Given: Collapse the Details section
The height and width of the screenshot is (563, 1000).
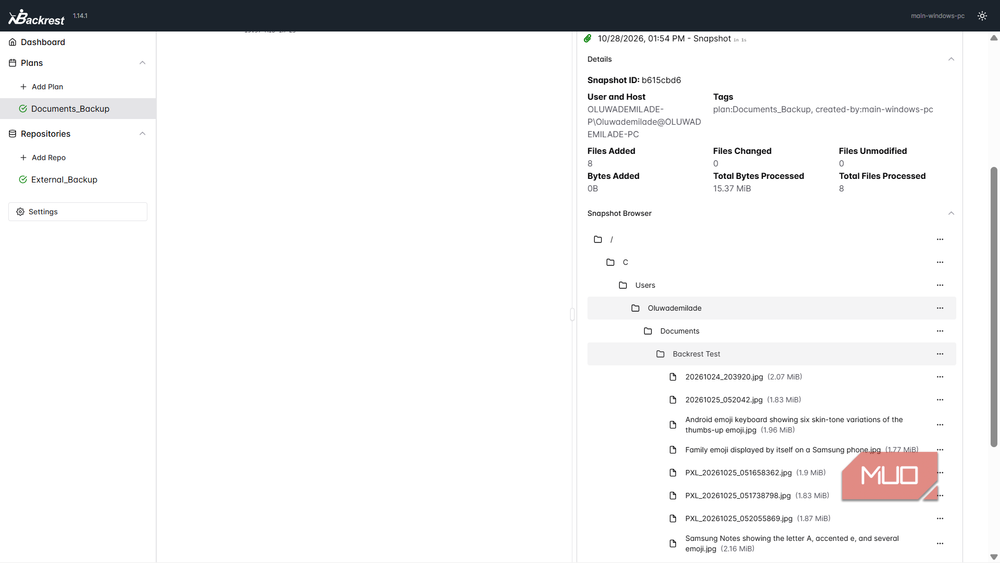Looking at the screenshot, I should [x=951, y=59].
